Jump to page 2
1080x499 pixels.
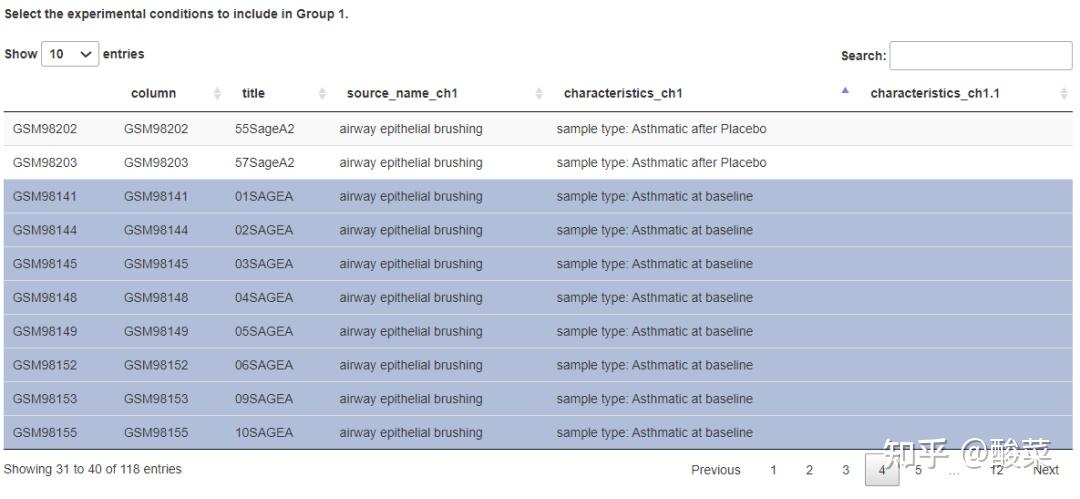click(x=809, y=470)
